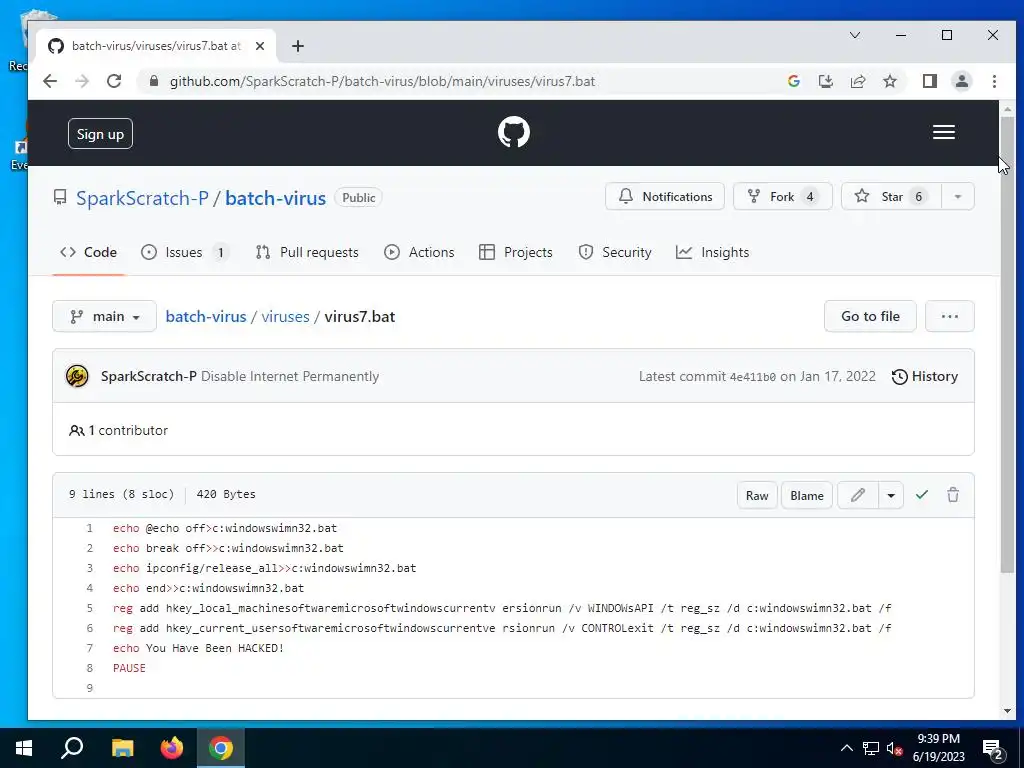Image resolution: width=1024 pixels, height=768 pixels.
Task: Close the virus7.bat browser tab
Action: tap(260, 46)
